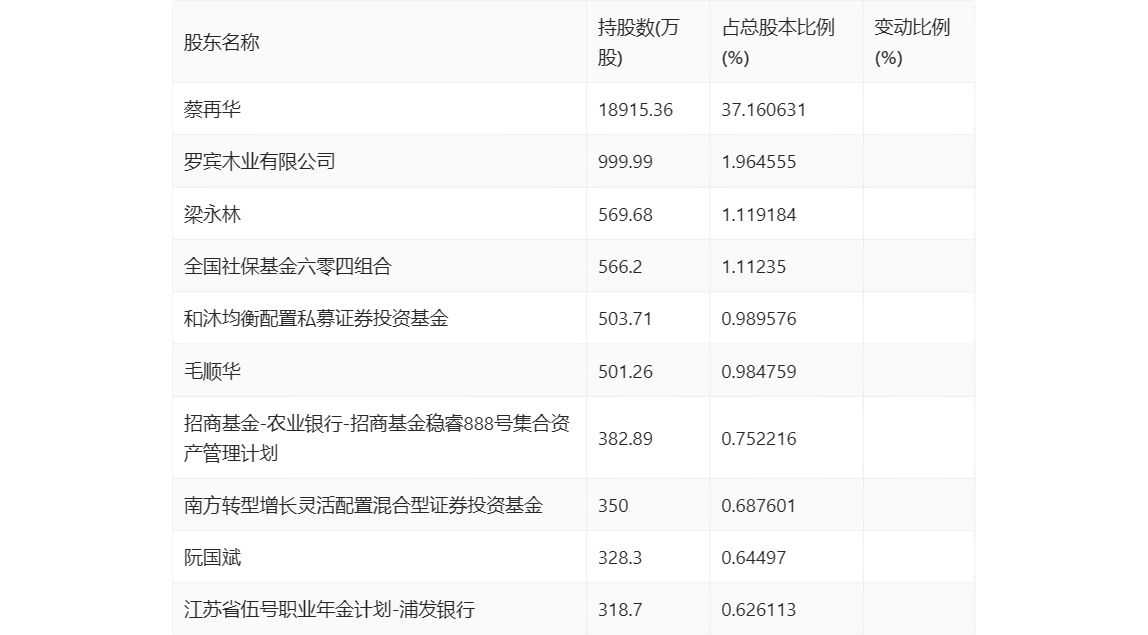Select percentage value 1.964555
This screenshot has width=1148, height=635.
pyautogui.click(x=758, y=162)
